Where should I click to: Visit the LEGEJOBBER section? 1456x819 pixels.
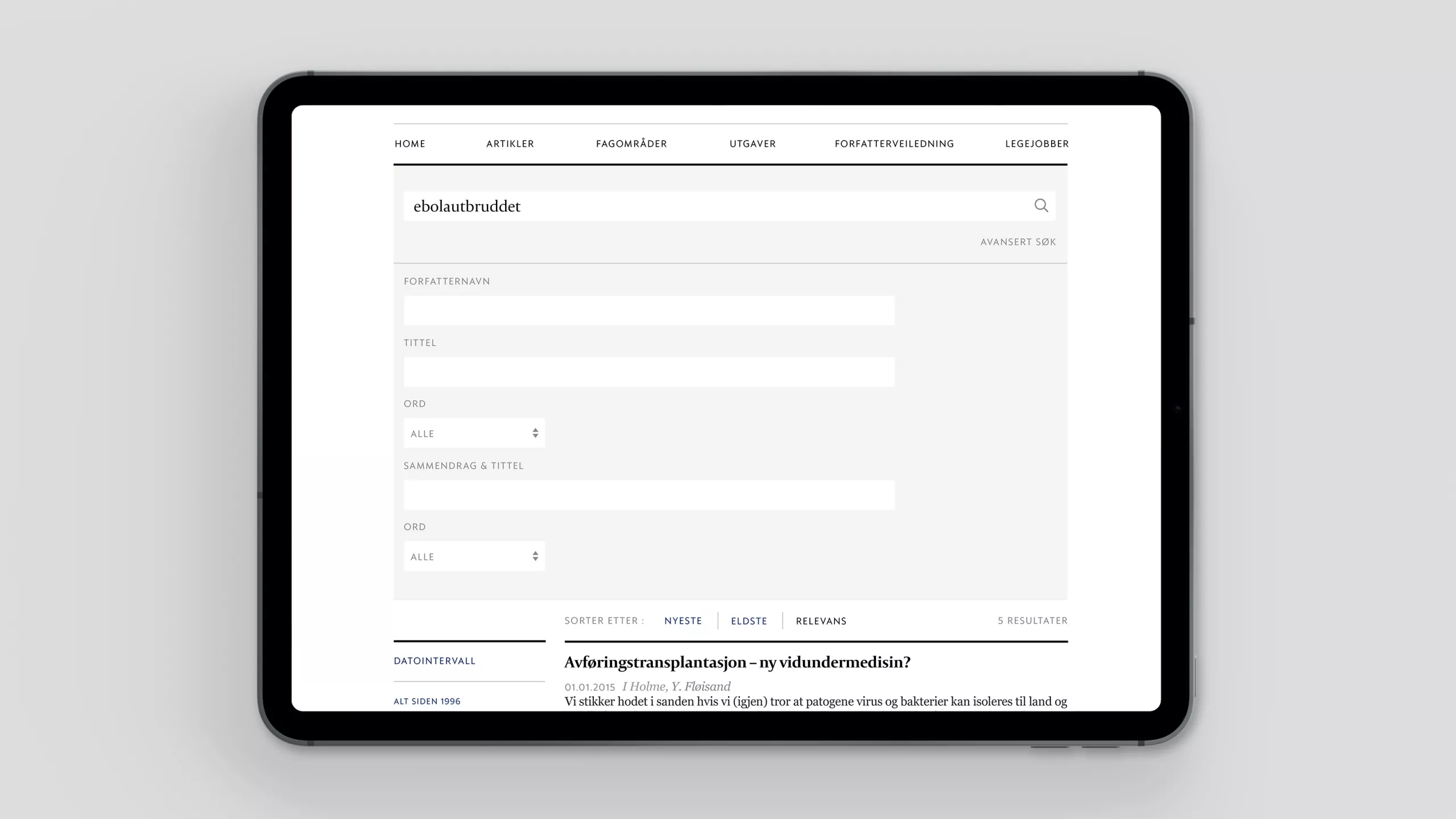tap(1036, 143)
